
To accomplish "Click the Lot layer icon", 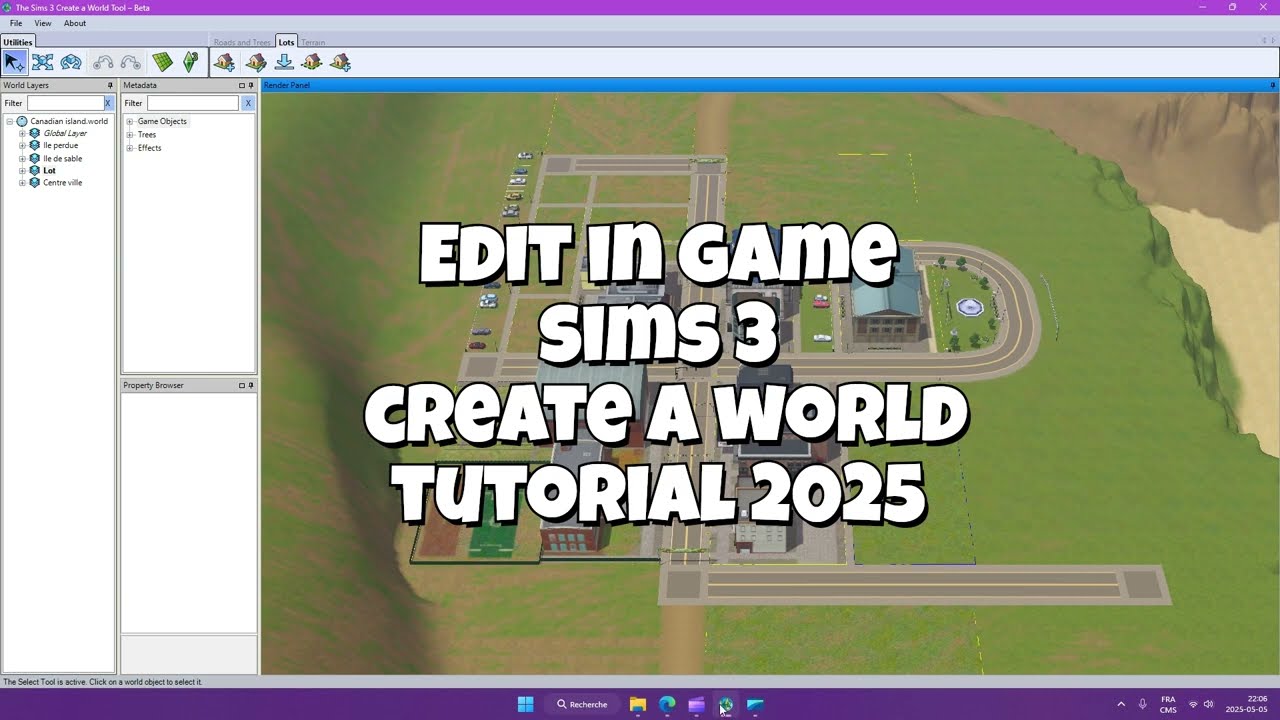I will pos(35,170).
